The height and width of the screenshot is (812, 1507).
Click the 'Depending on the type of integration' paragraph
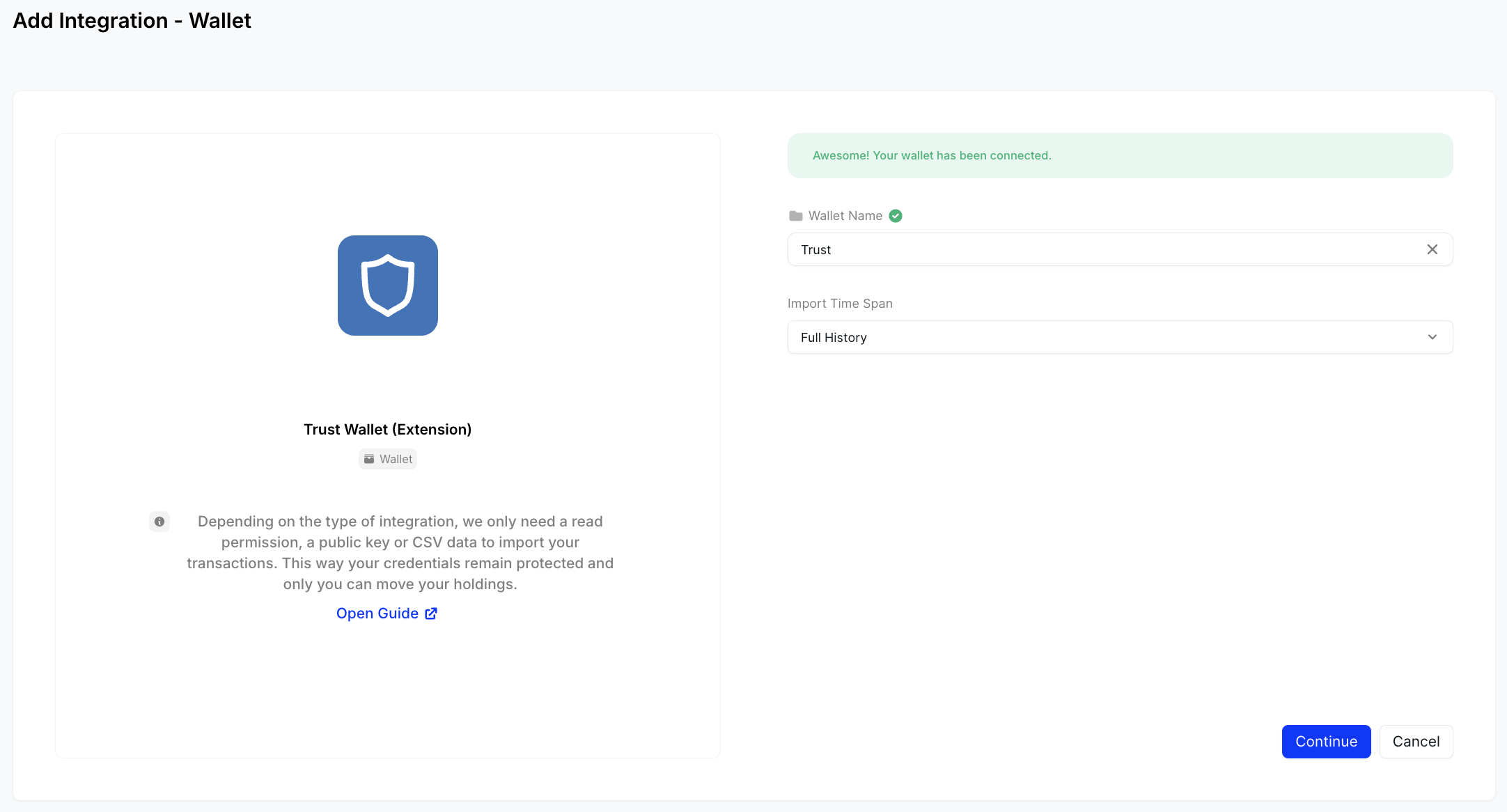point(400,553)
